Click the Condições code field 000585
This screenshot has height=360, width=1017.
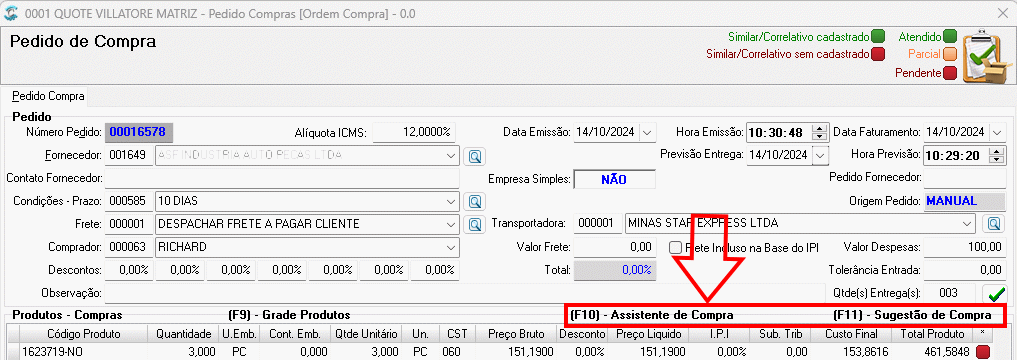[129, 201]
